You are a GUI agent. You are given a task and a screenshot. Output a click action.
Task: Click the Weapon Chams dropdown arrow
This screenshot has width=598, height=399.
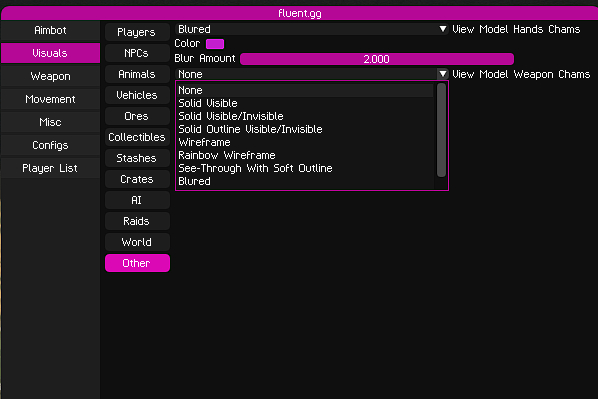[x=443, y=74]
